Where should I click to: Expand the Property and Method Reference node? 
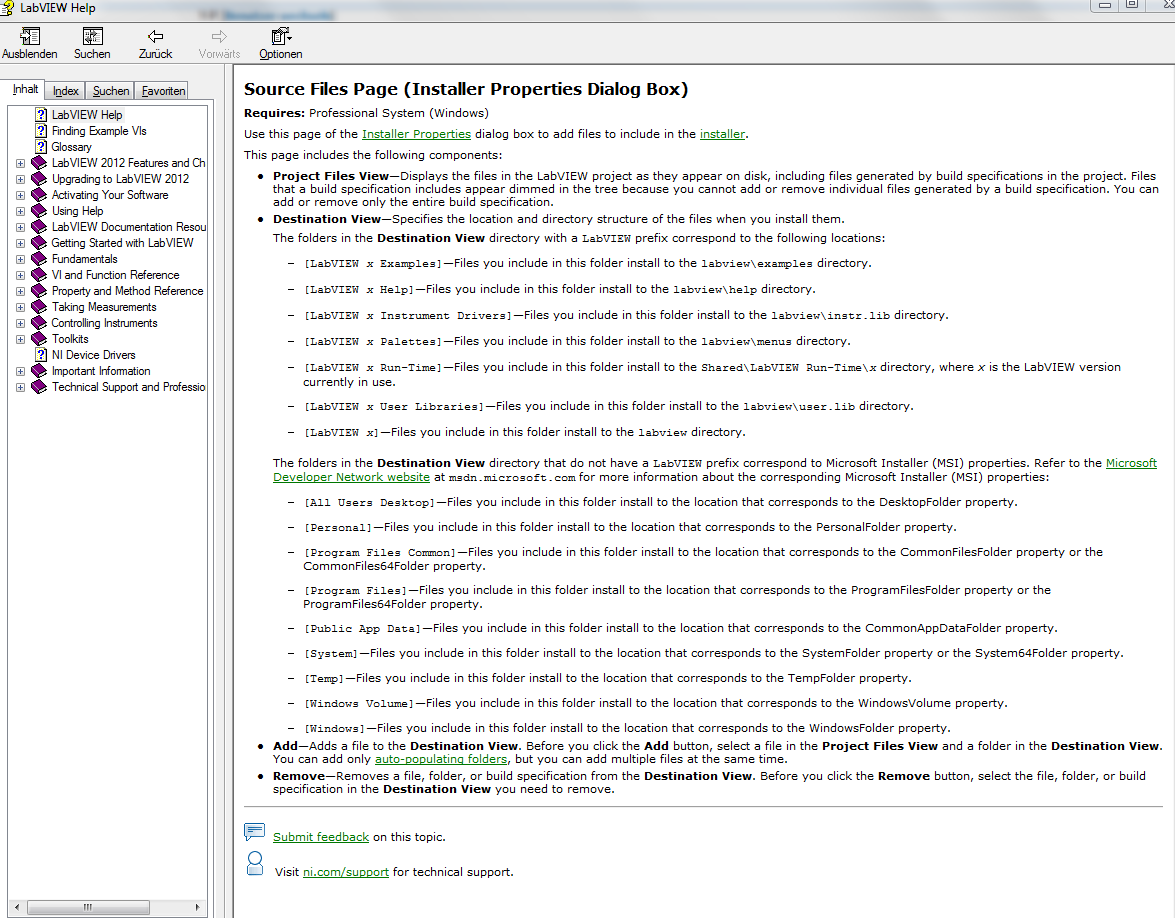pos(20,291)
